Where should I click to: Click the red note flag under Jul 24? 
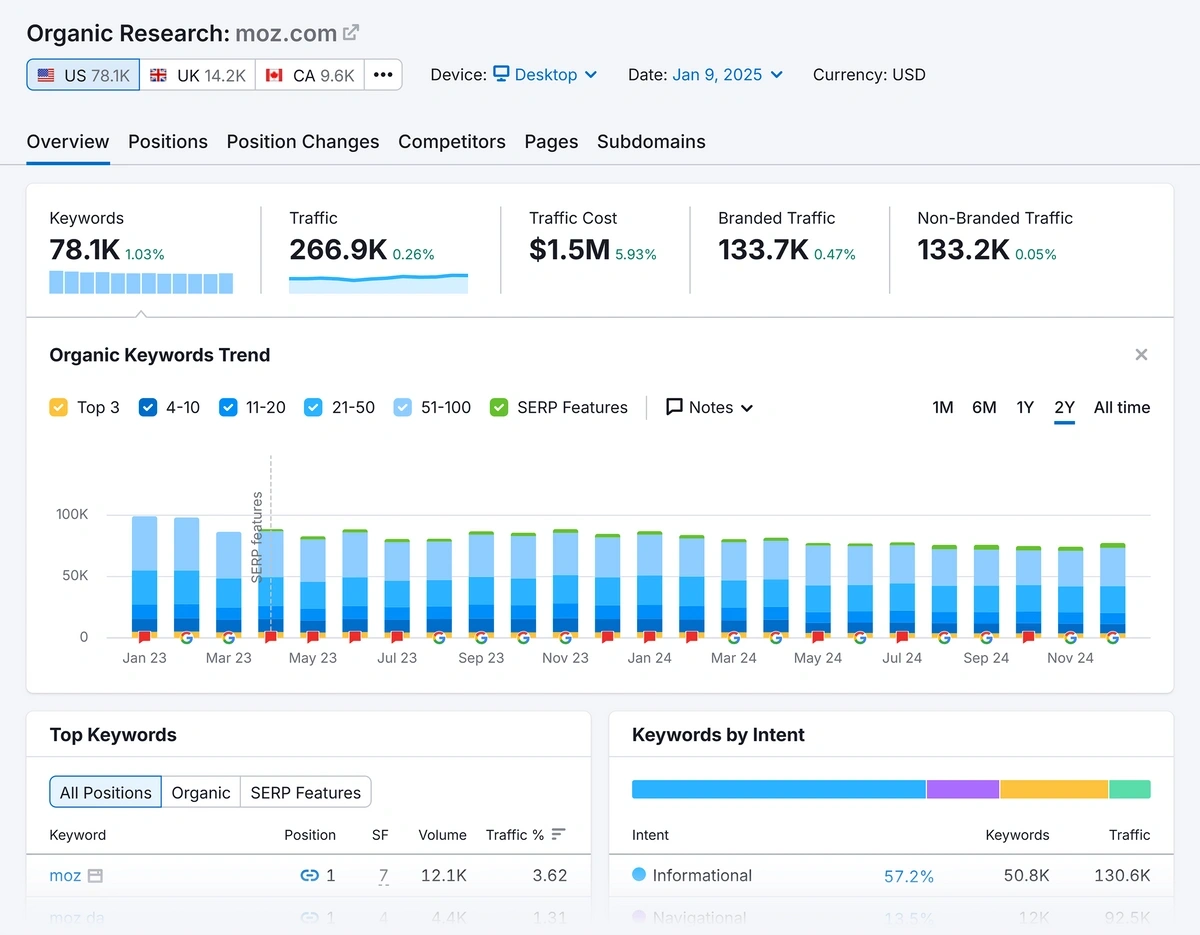click(x=902, y=637)
